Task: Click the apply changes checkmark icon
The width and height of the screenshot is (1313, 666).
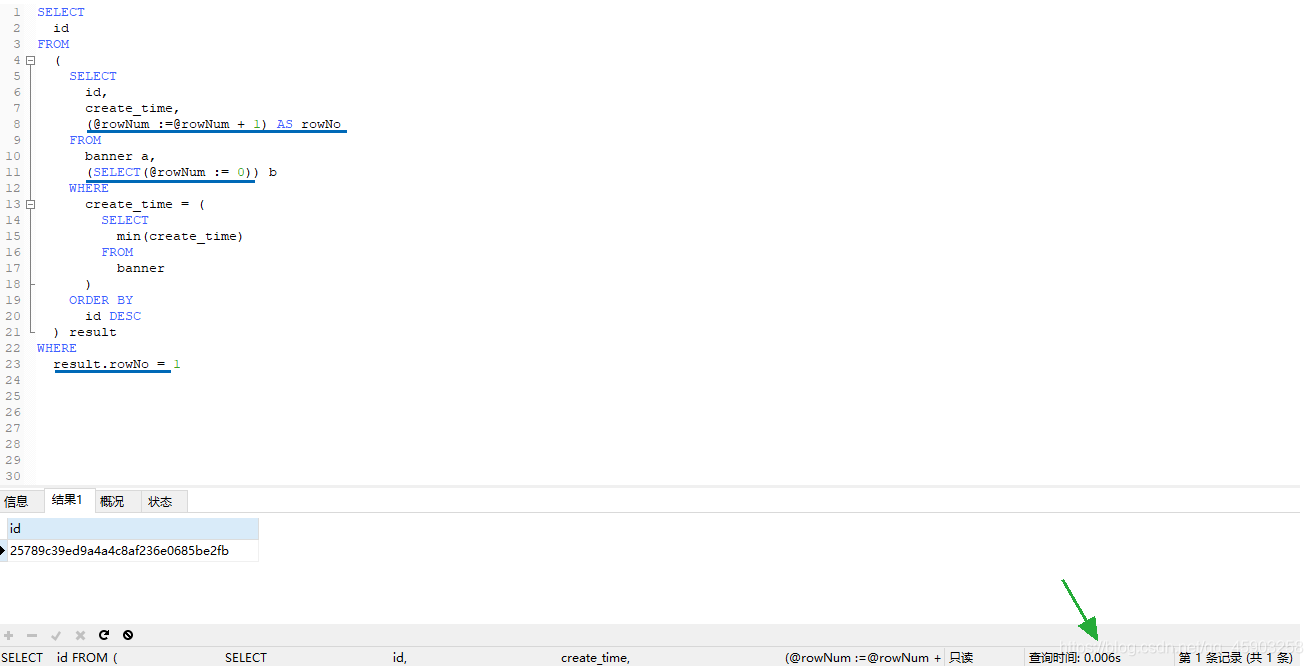Action: click(x=57, y=635)
